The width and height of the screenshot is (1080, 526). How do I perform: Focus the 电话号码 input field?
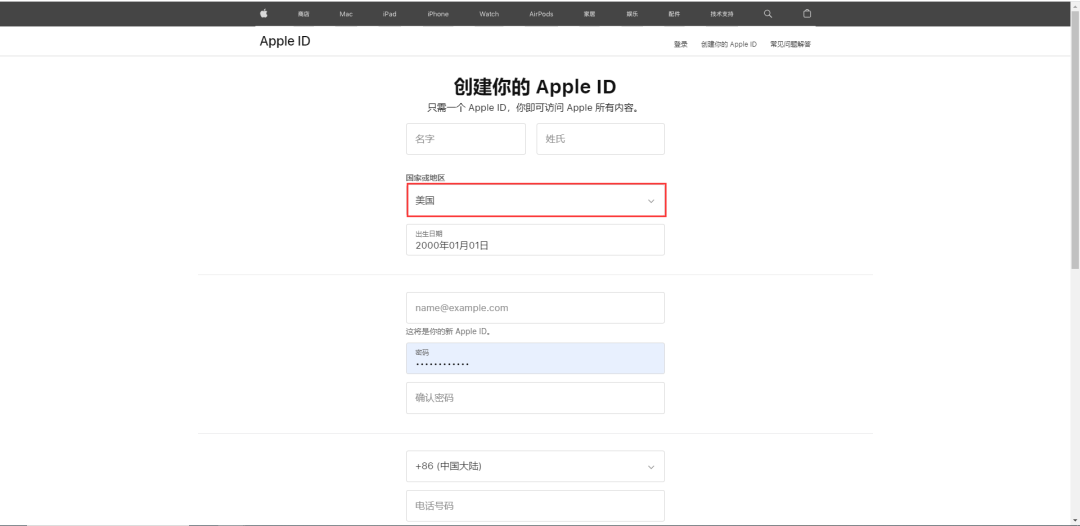(535, 505)
